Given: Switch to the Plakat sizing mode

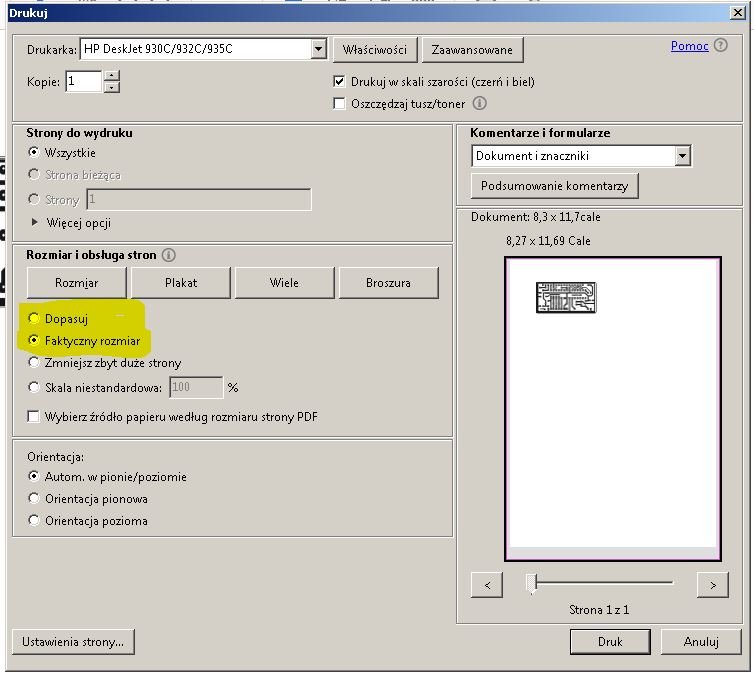Looking at the screenshot, I should click(181, 283).
